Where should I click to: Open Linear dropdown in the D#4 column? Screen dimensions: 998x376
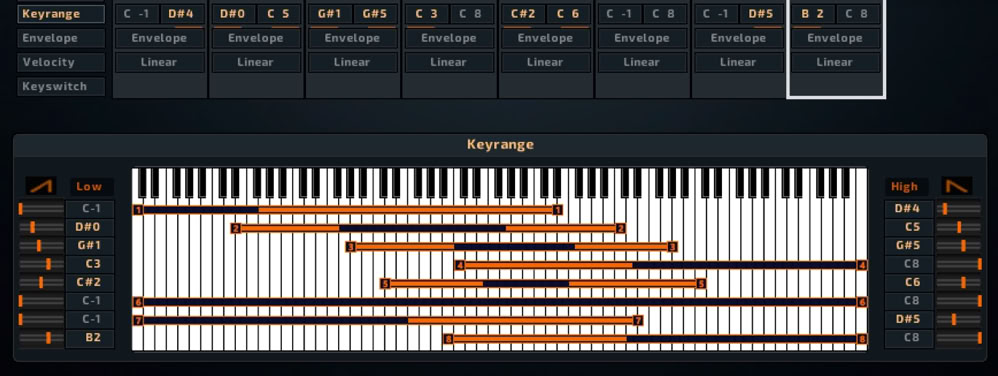[160, 62]
